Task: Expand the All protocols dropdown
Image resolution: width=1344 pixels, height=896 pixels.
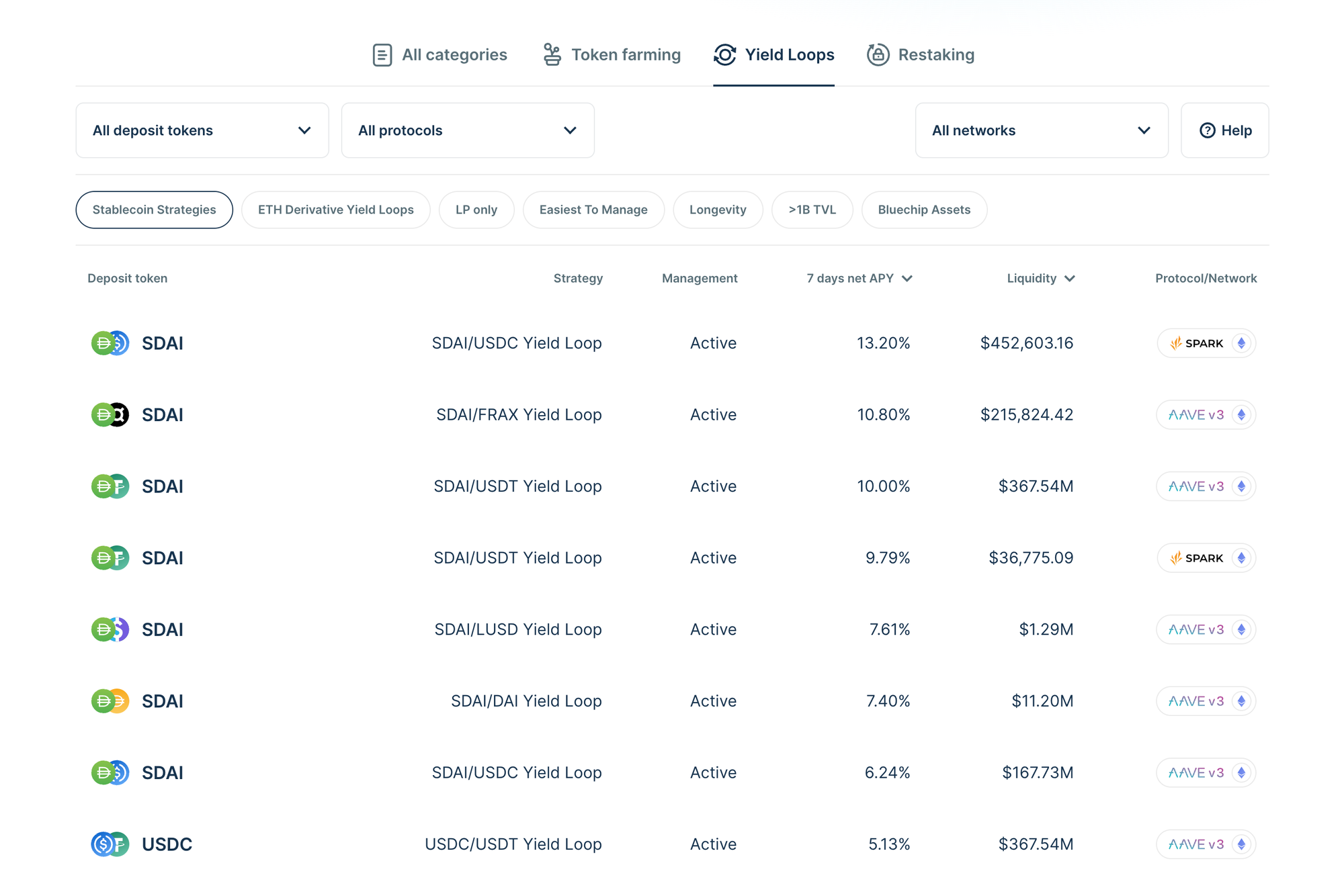Action: tap(467, 130)
